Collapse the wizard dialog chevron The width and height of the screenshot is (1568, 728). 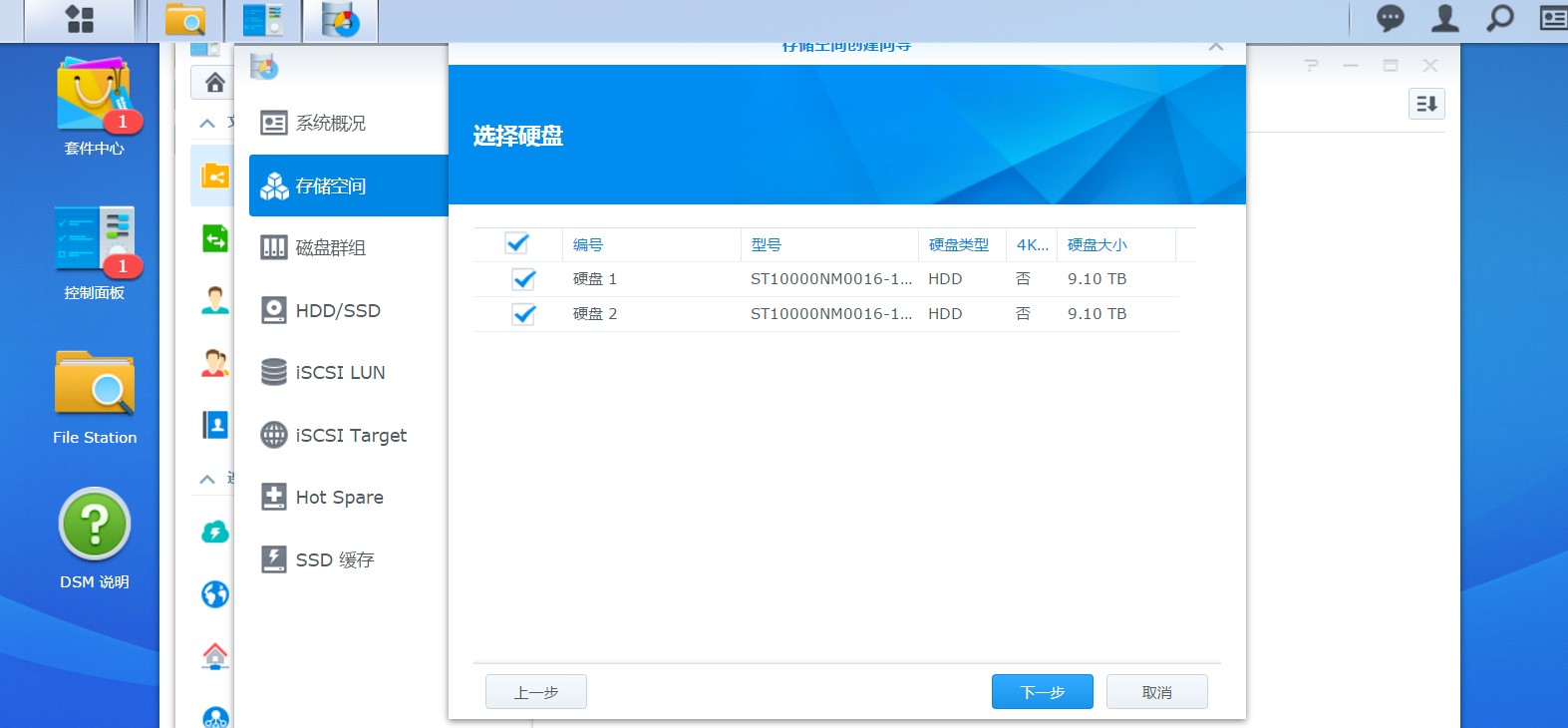1215,46
